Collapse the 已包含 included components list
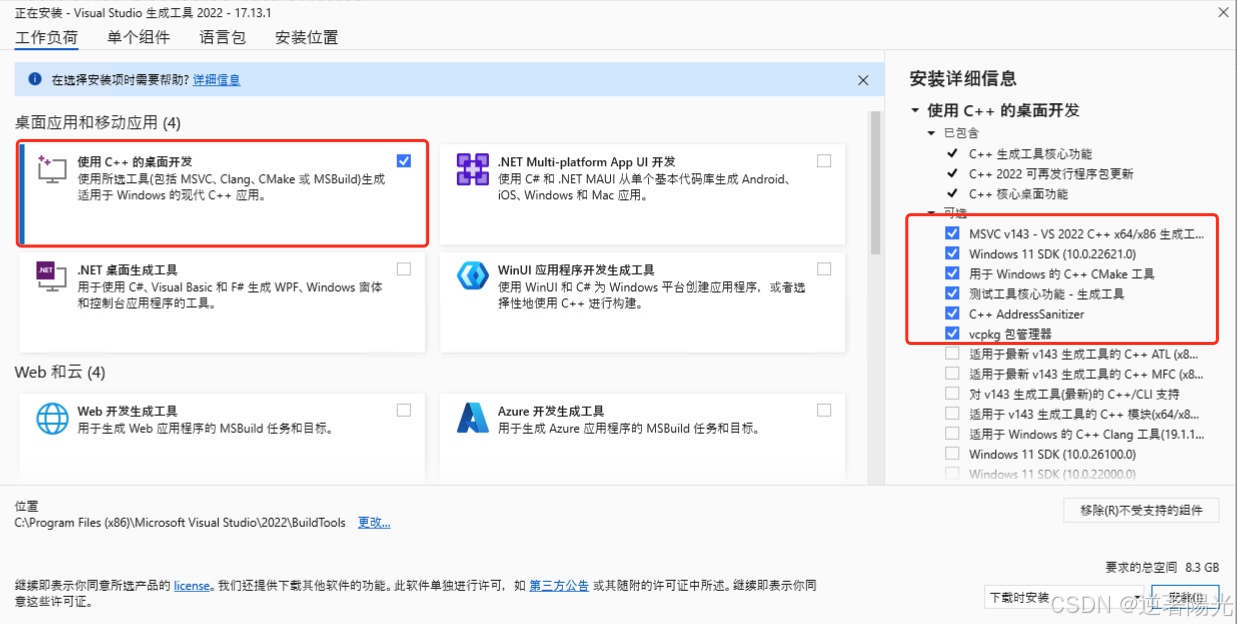This screenshot has height=624, width=1237. tap(932, 133)
